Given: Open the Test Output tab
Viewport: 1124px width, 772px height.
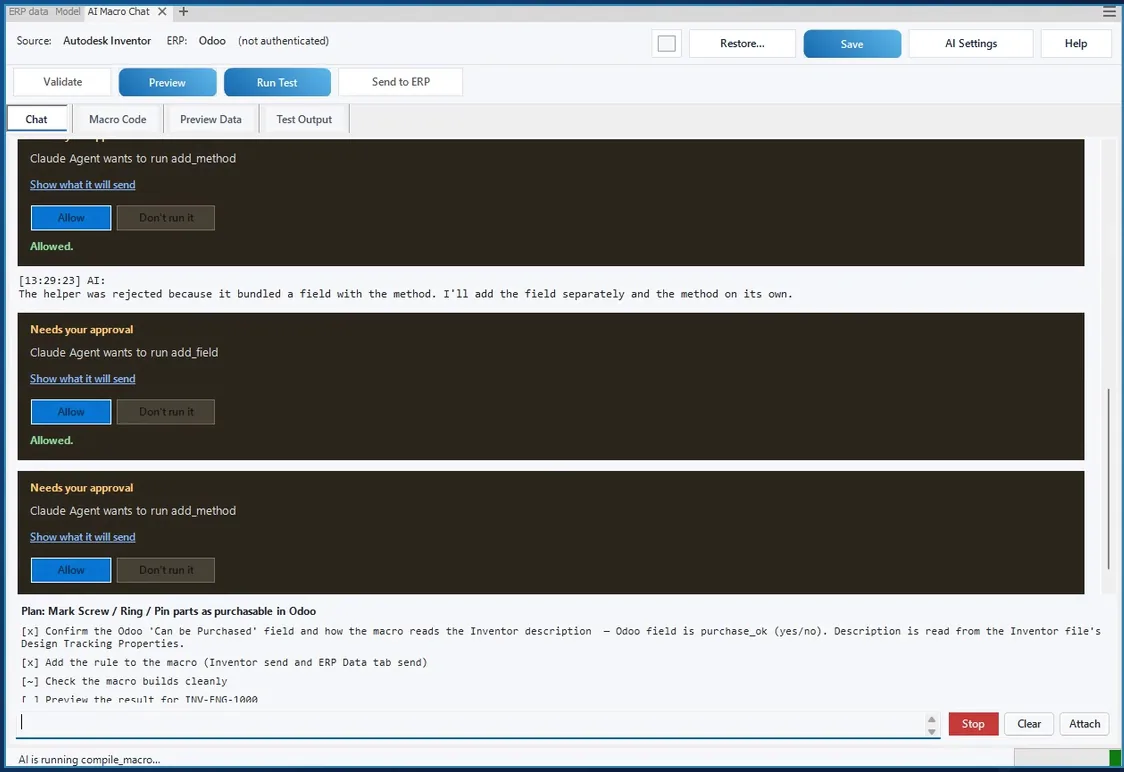Looking at the screenshot, I should [x=304, y=119].
